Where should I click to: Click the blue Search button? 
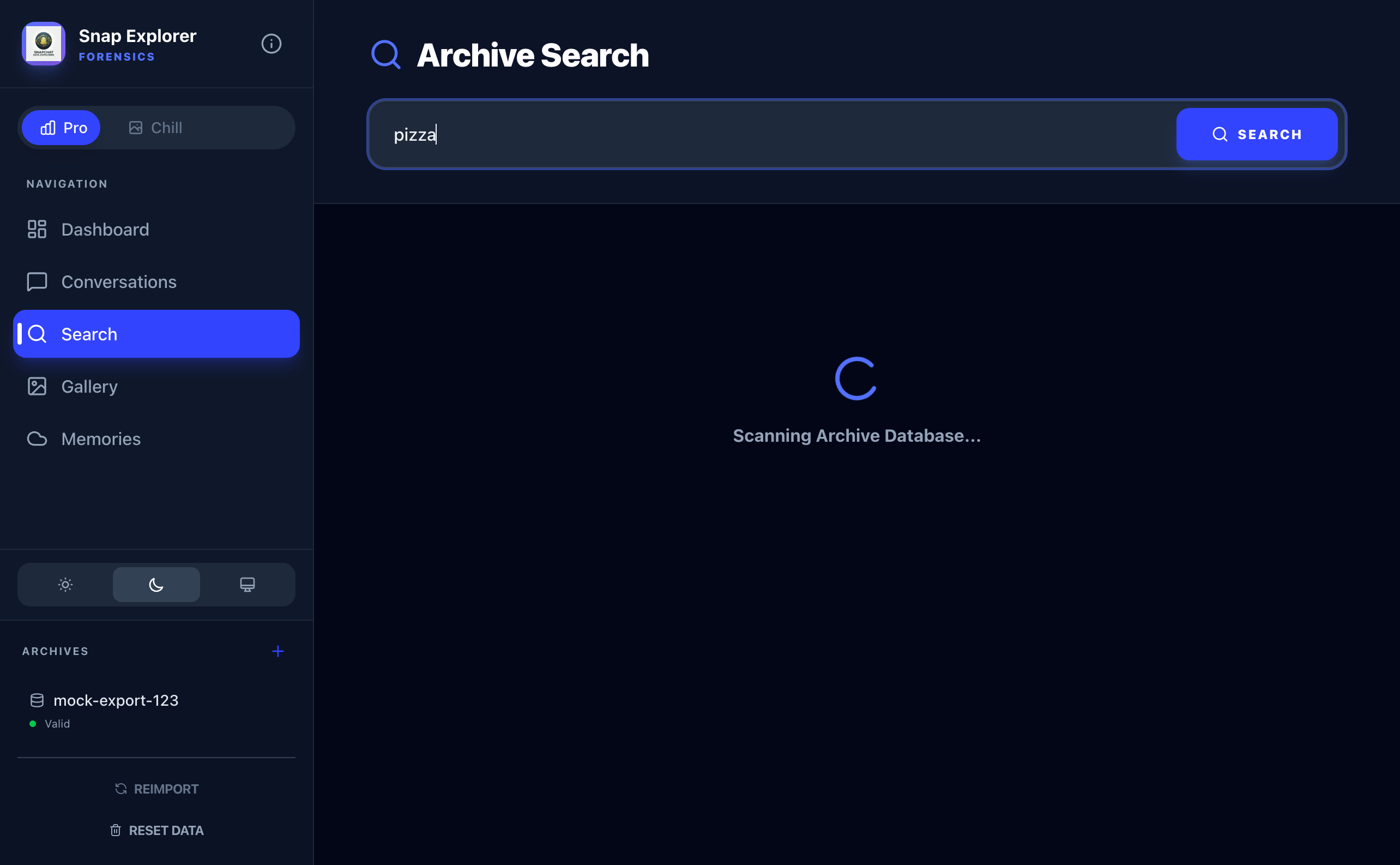coord(1256,134)
